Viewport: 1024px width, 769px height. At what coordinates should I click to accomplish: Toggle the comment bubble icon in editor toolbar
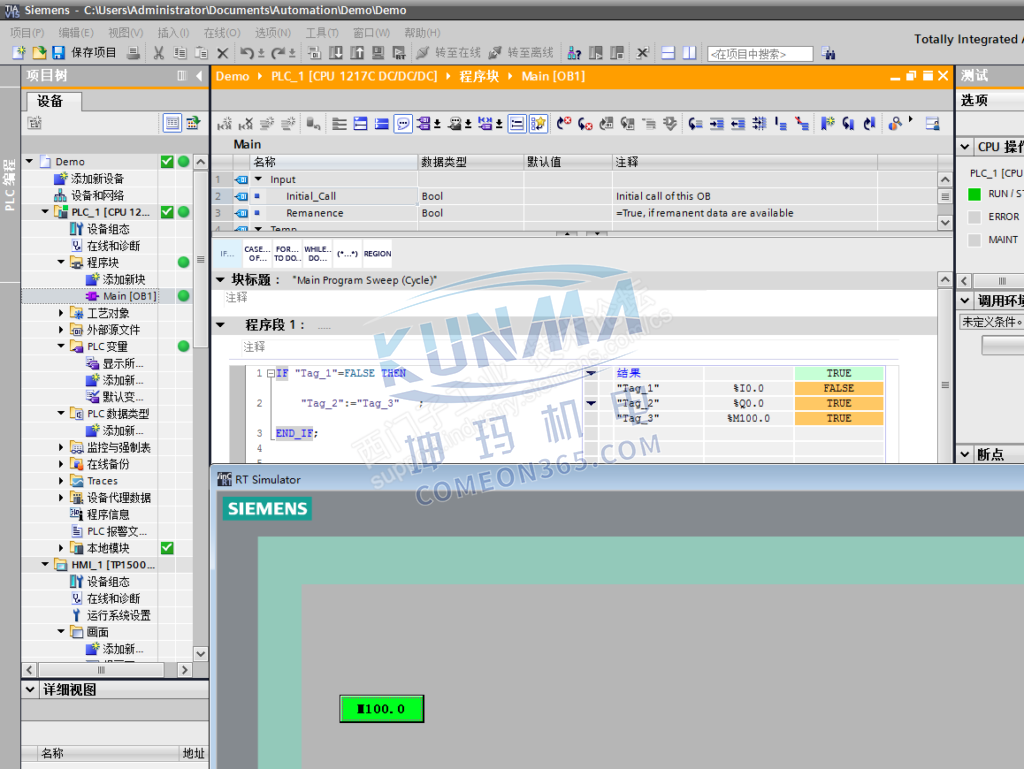(x=403, y=123)
